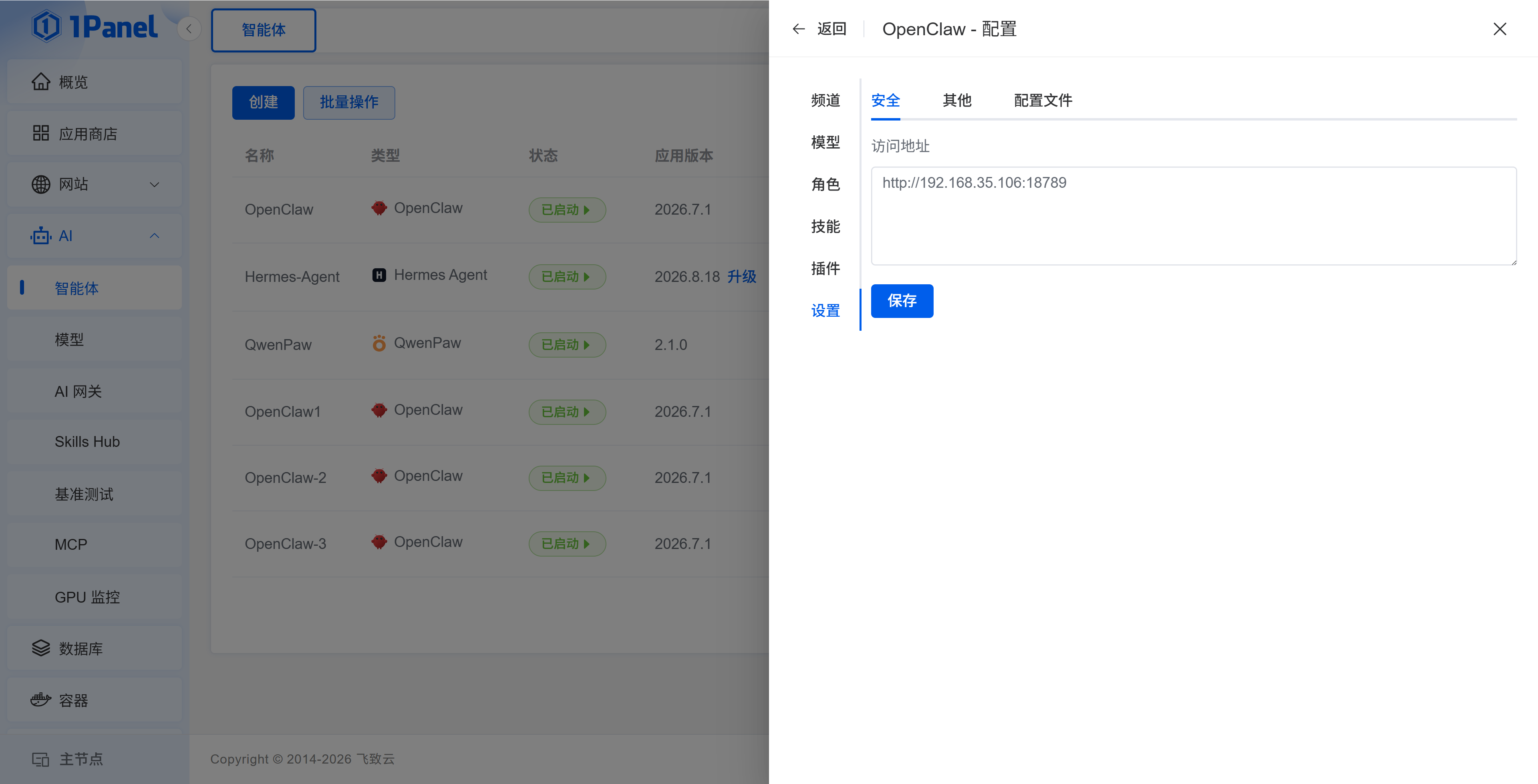Open status dropdown for OpenClaw row
Screen dimensions: 1538x784
[567, 210]
